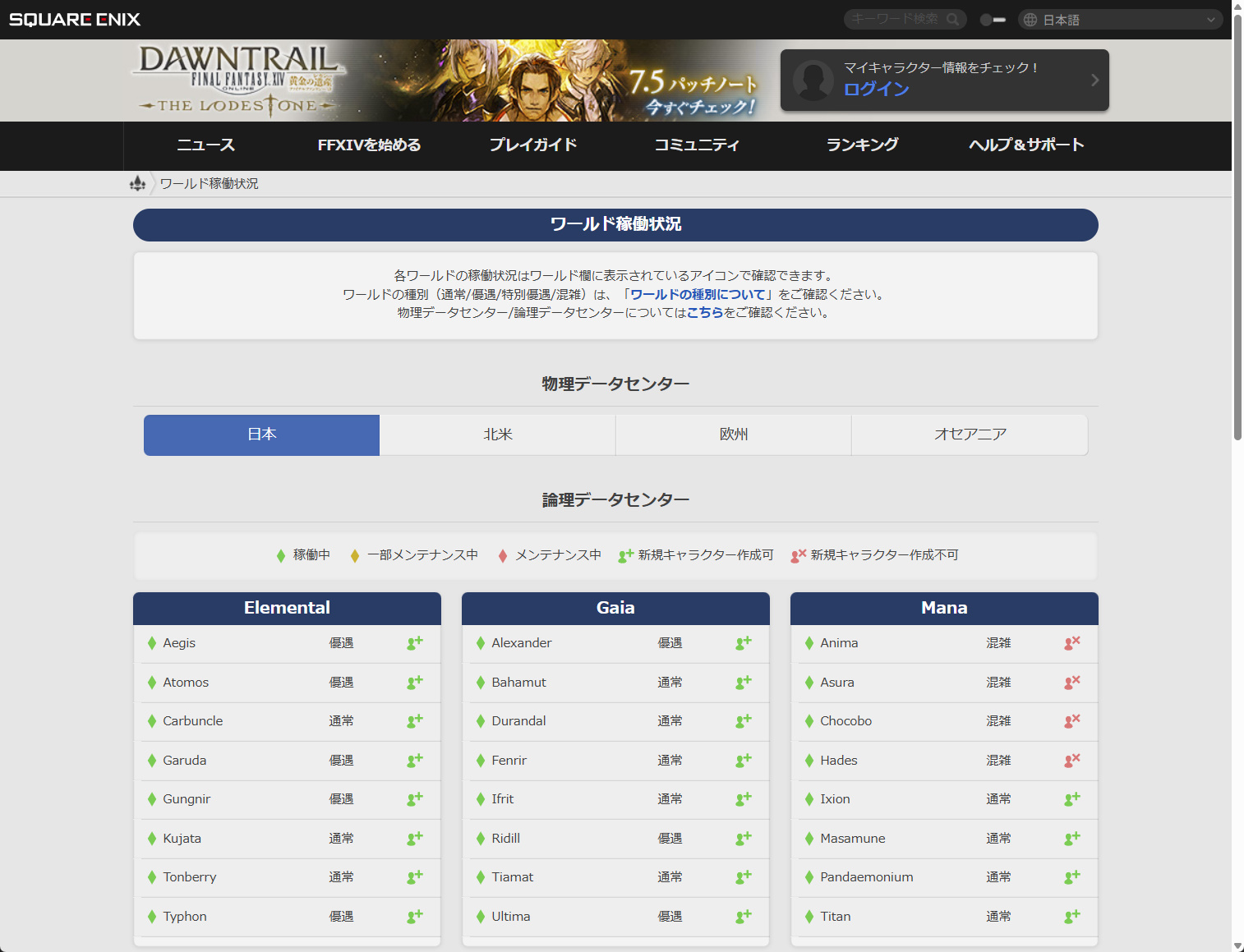1244x952 pixels.
Task: Open the ランキング navigation menu
Action: pos(862,145)
